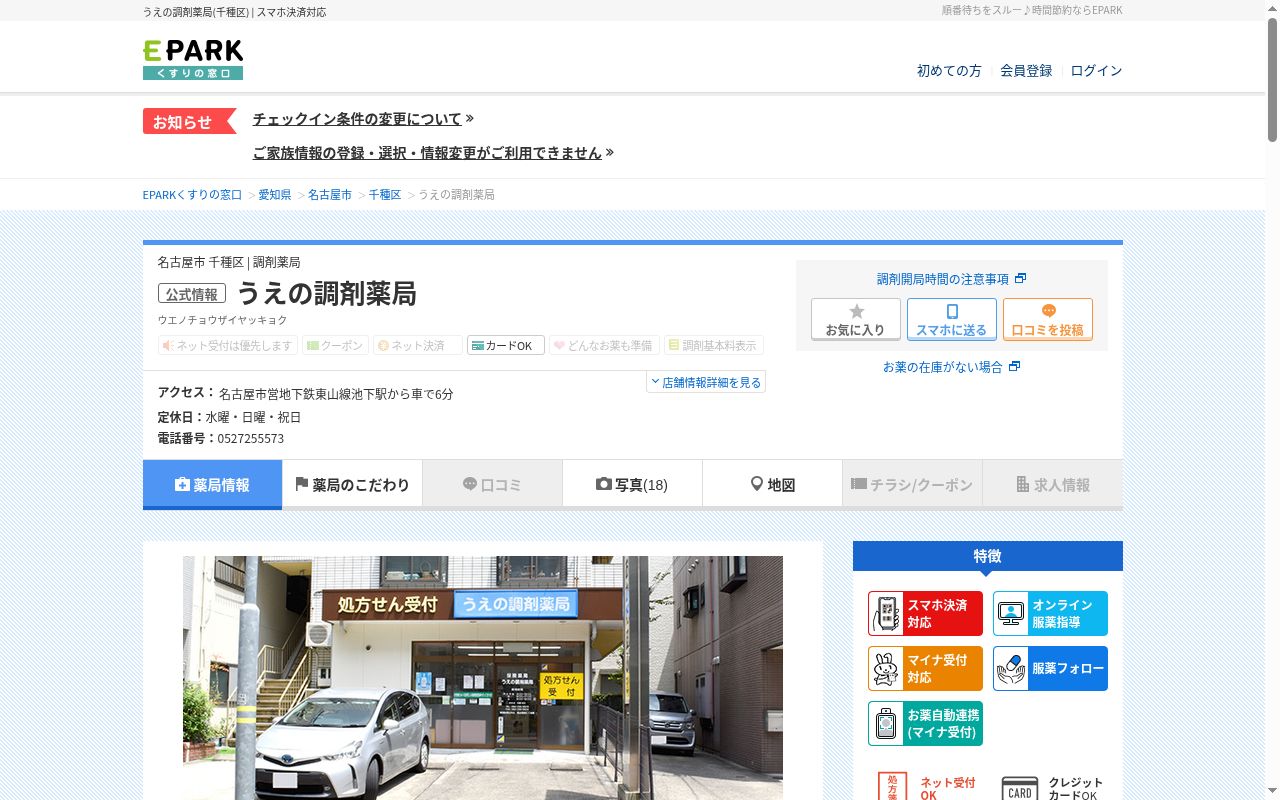Click the 服薬フォロー feature badge
This screenshot has width=1280, height=800.
coord(1050,668)
